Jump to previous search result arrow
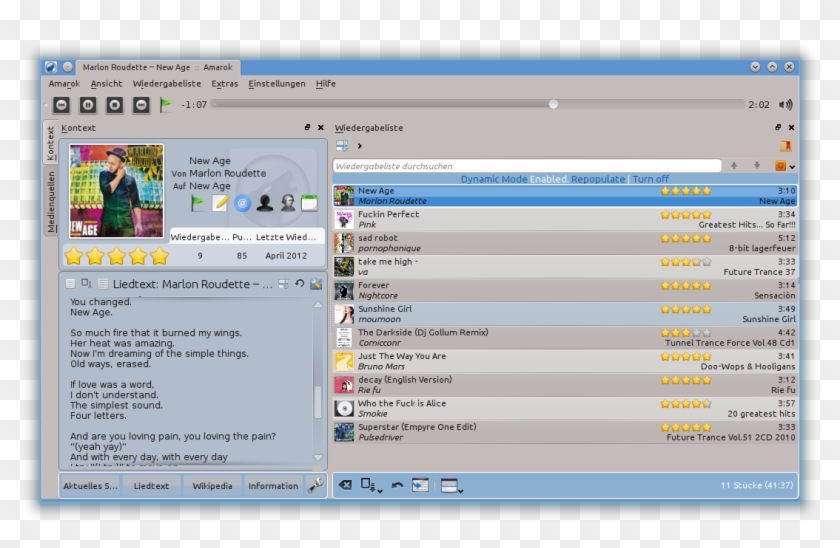Screen dimensions: 840x548 734,166
